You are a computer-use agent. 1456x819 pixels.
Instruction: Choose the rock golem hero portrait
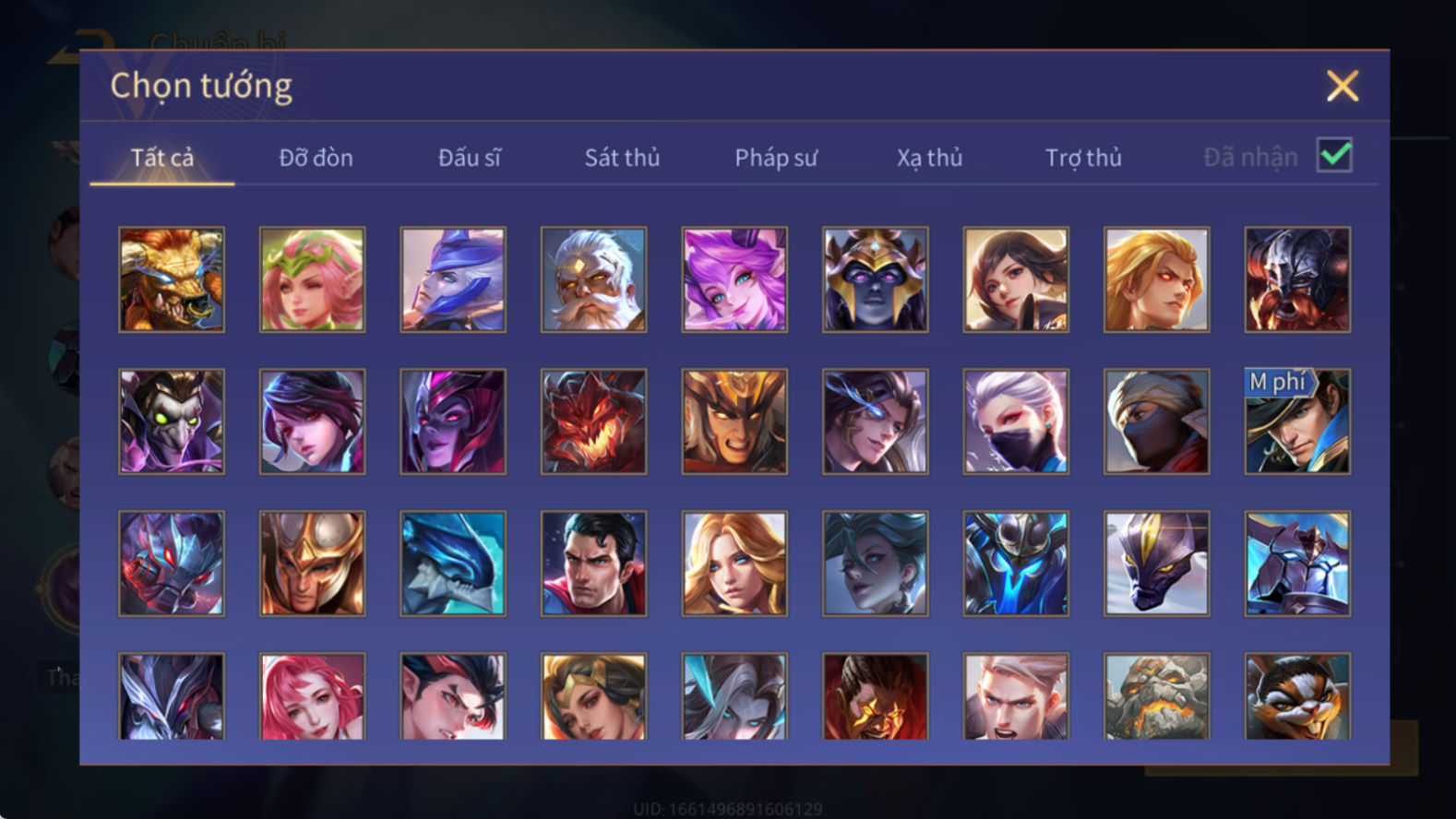coord(1156,696)
